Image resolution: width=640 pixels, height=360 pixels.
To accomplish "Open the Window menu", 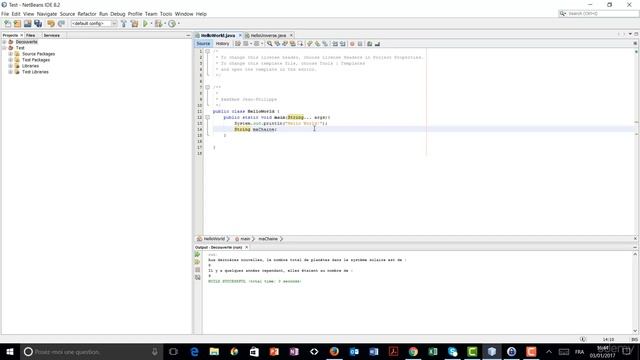I will 184,14.
